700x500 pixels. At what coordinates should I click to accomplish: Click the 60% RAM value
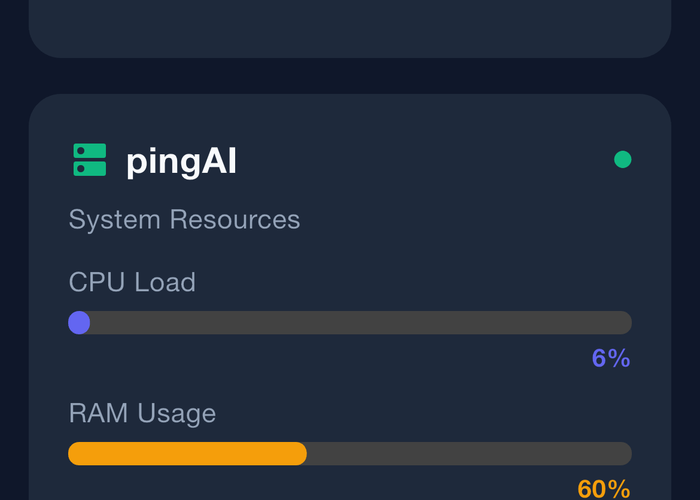[603, 489]
